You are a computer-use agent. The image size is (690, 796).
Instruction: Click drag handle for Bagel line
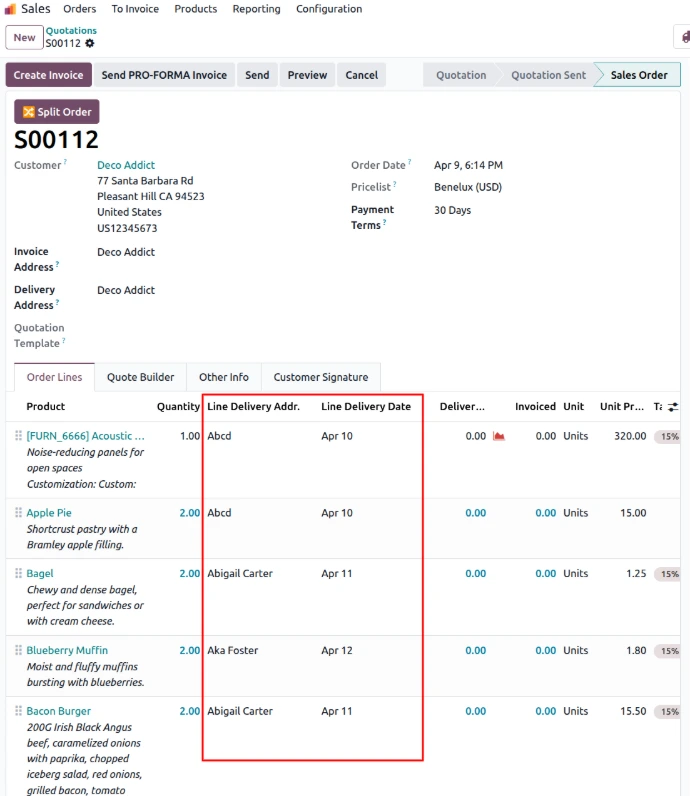pos(18,574)
